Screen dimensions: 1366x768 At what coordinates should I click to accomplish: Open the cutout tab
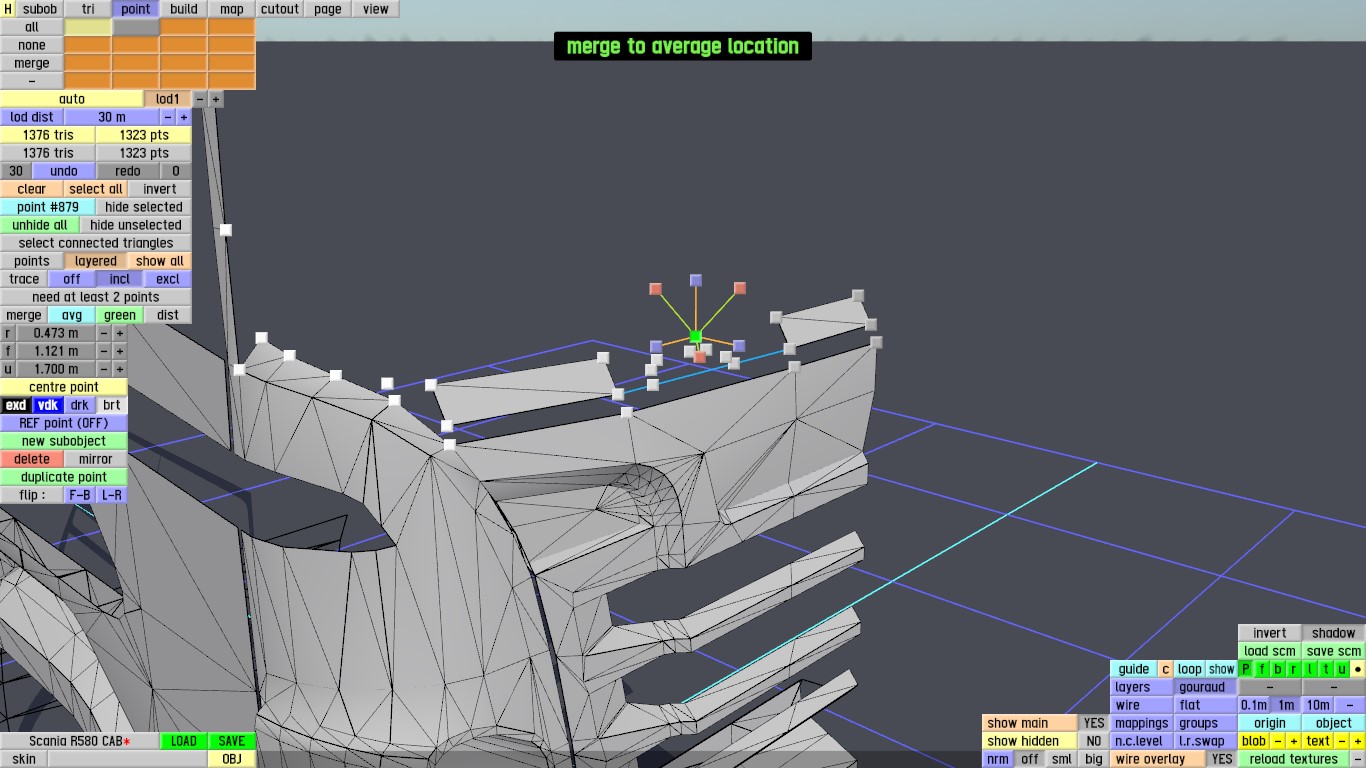click(280, 9)
